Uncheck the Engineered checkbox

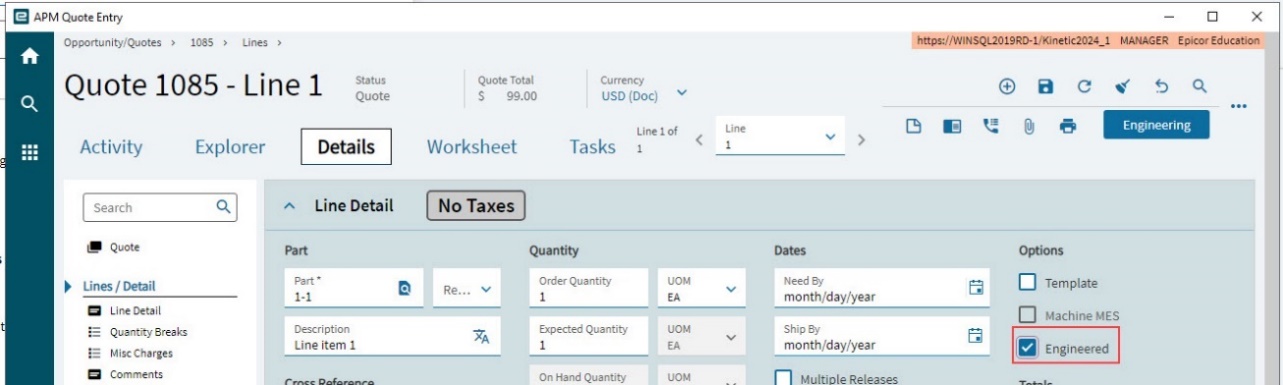[1027, 348]
